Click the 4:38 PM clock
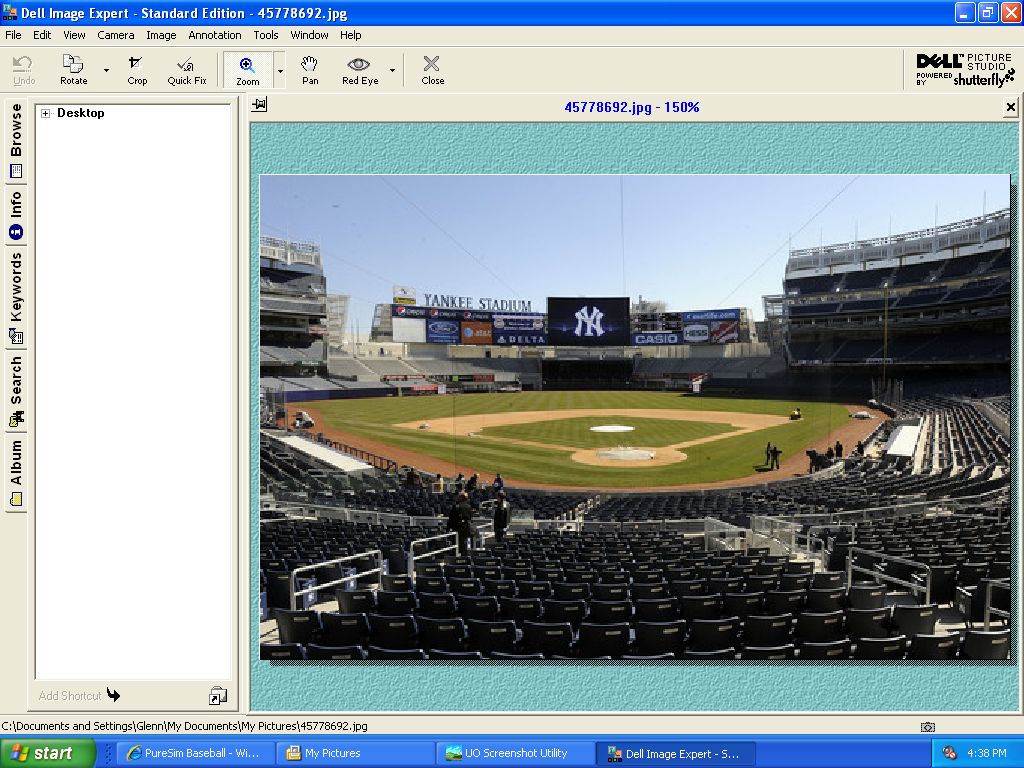Screen dimensions: 1024x768 point(987,753)
